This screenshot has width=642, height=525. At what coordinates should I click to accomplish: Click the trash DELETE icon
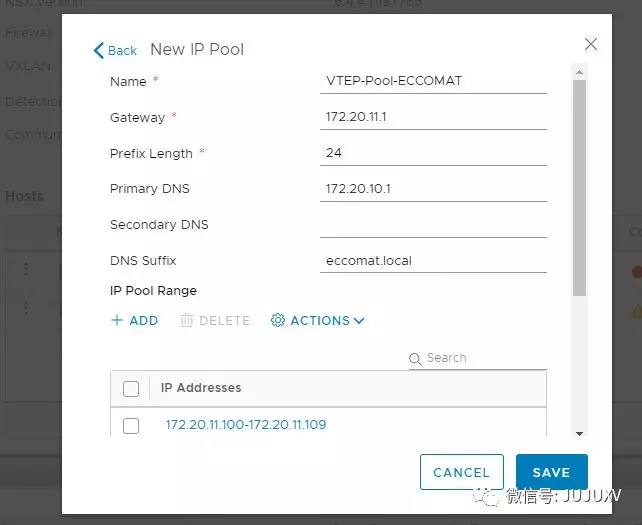(187, 321)
